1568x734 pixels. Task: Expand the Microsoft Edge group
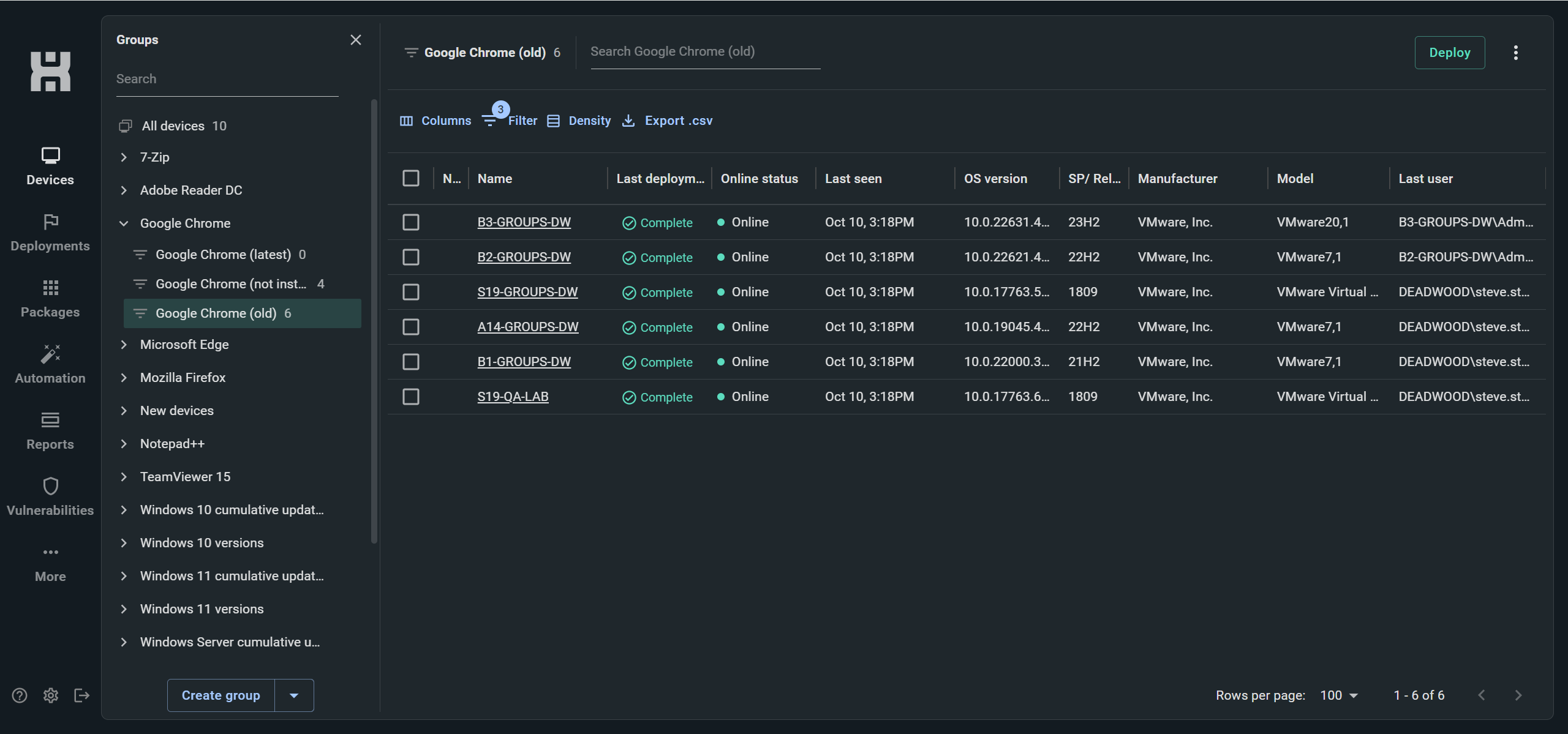[x=124, y=345]
